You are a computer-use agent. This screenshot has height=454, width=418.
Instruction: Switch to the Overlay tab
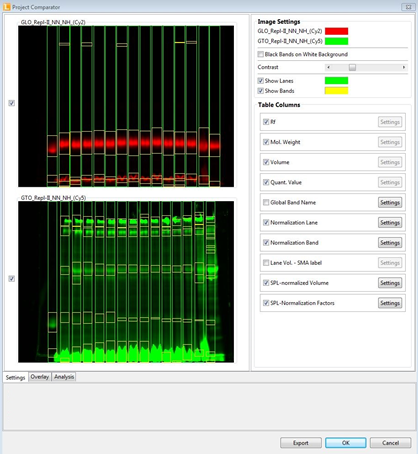pyautogui.click(x=40, y=377)
